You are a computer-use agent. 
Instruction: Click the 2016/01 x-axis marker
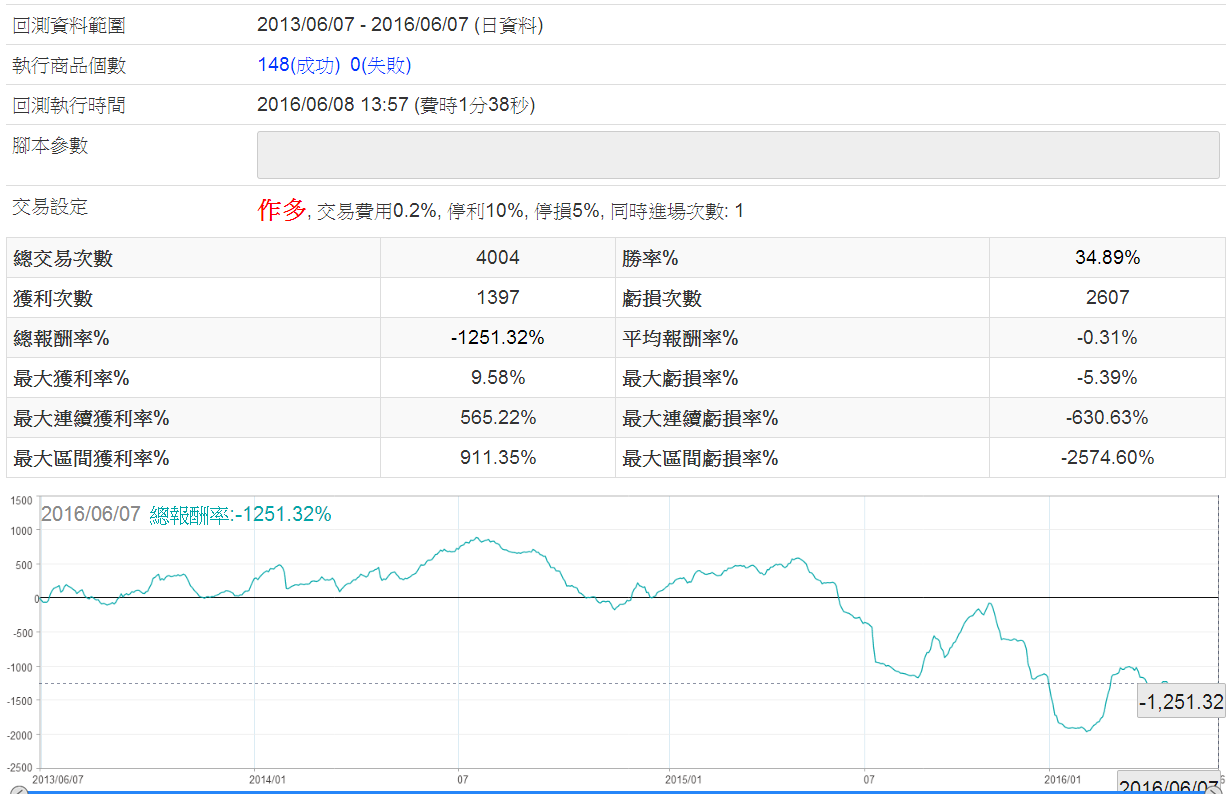pyautogui.click(x=1063, y=777)
